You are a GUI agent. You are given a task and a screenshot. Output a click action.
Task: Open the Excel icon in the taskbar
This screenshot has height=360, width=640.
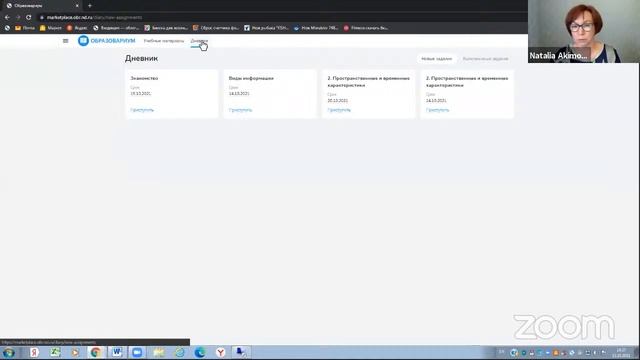pos(55,352)
